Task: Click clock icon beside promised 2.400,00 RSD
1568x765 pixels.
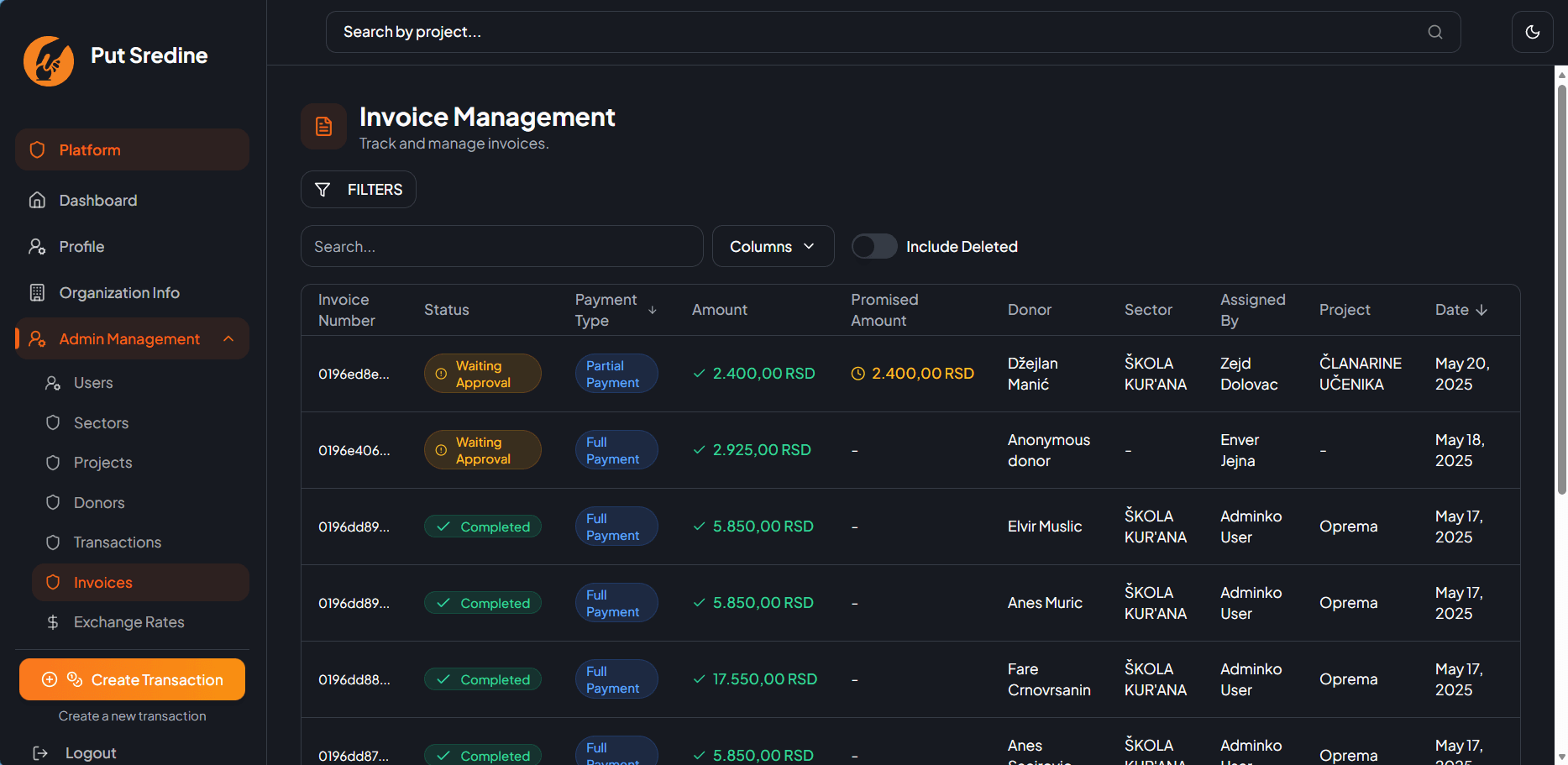Action: [x=857, y=374]
